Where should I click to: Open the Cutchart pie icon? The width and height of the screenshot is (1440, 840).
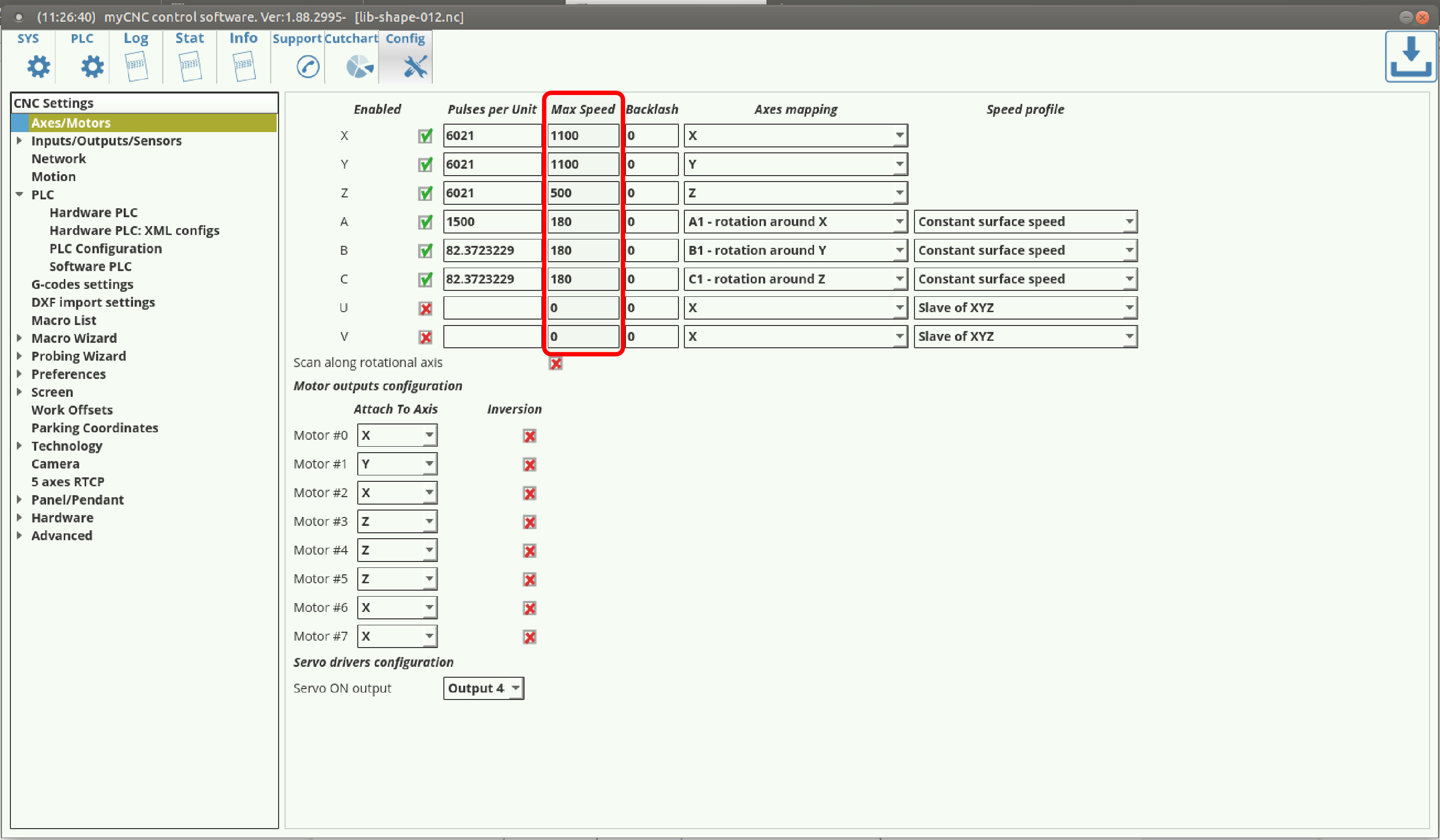pyautogui.click(x=359, y=66)
